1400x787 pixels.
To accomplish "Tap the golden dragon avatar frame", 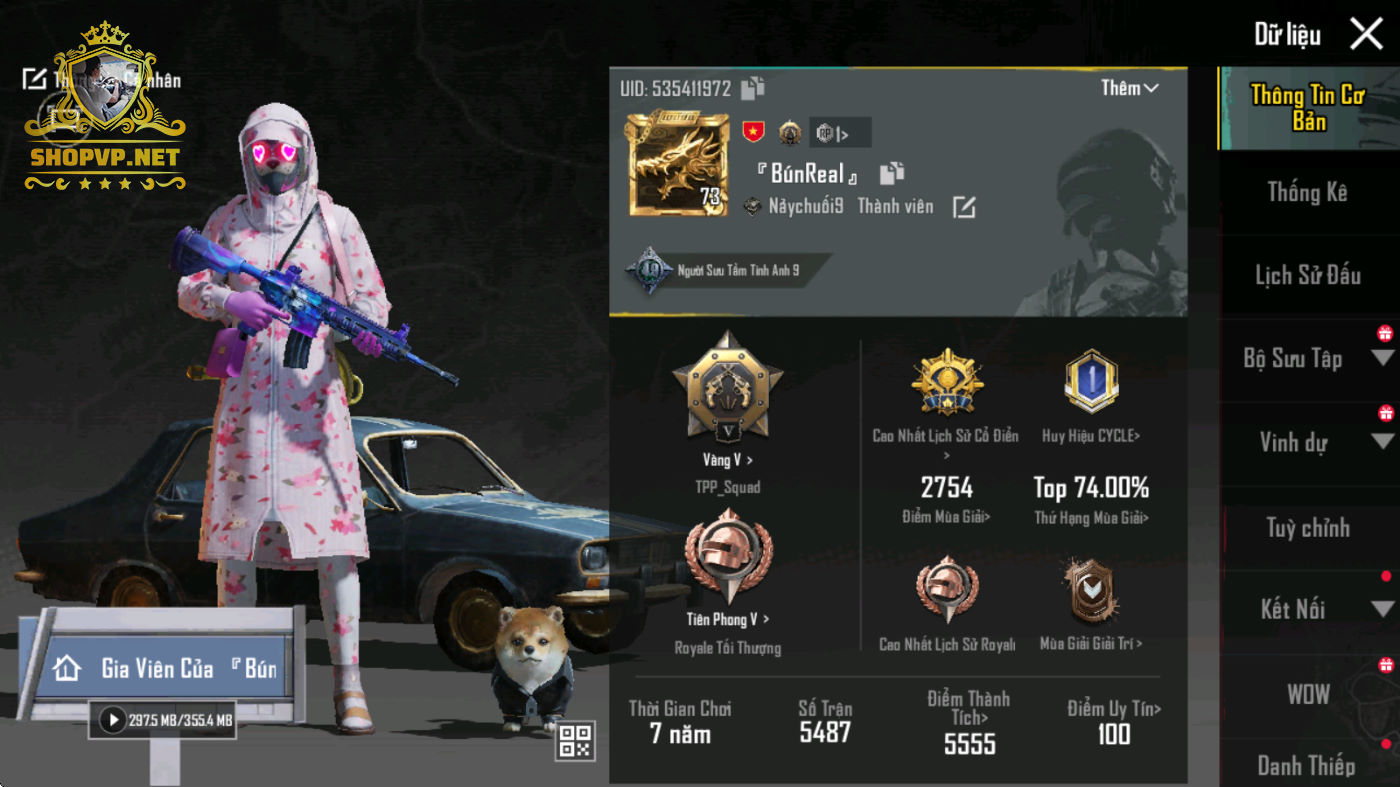I will [678, 165].
